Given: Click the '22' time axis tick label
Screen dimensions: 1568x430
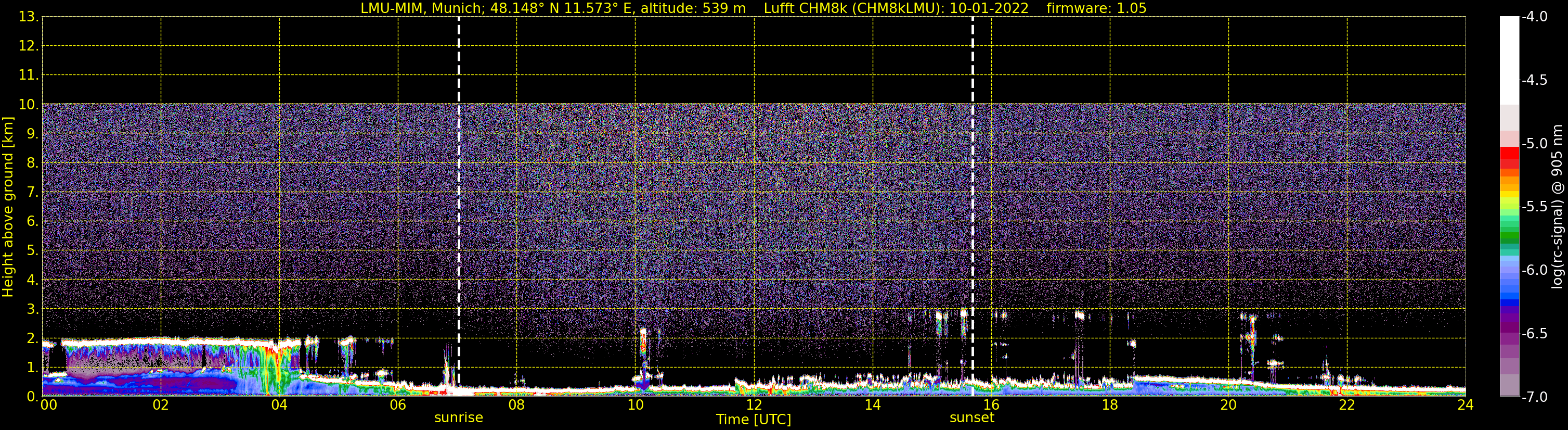Looking at the screenshot, I should click(x=1347, y=405).
